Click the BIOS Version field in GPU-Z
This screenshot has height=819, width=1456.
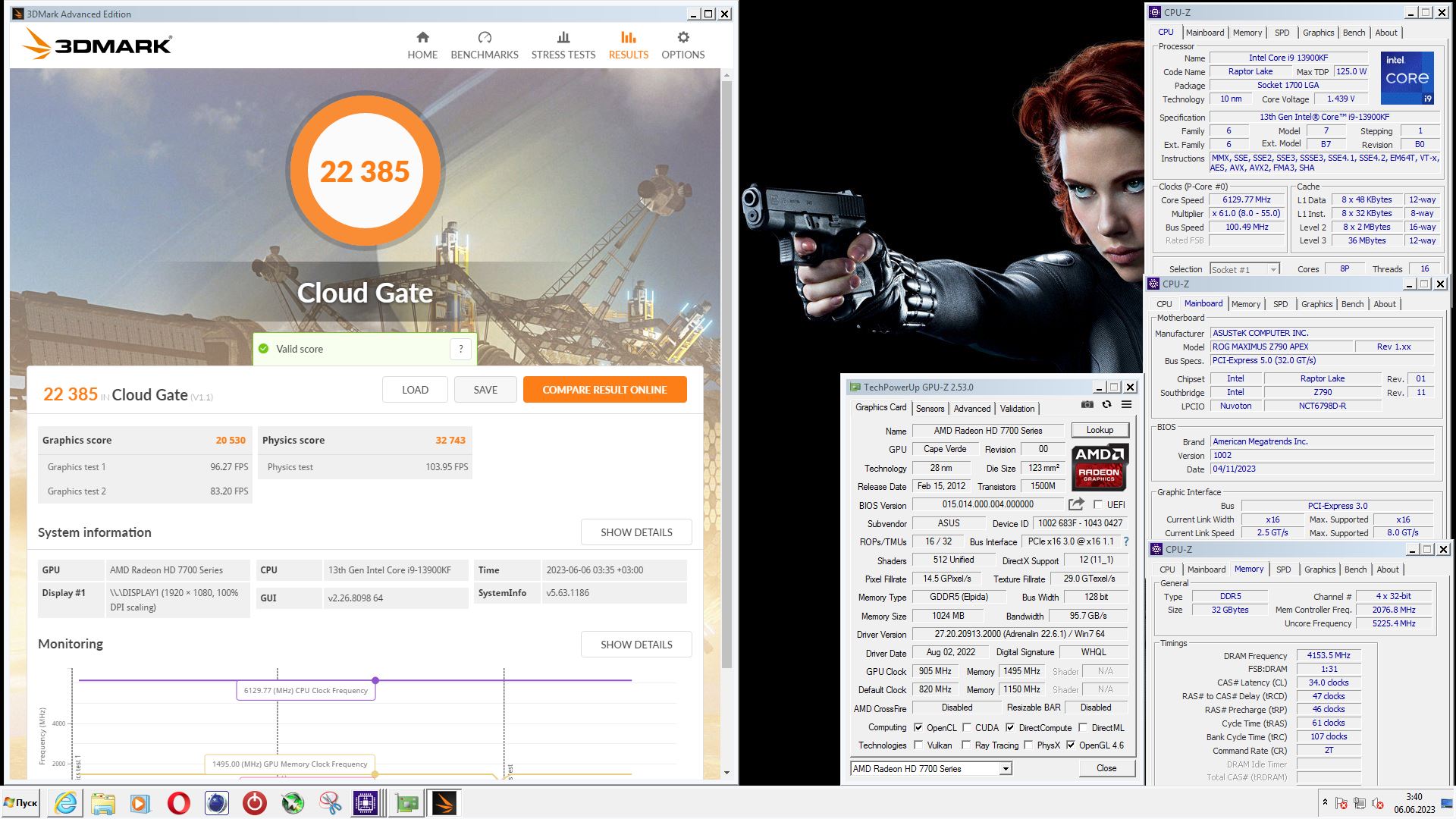(987, 504)
